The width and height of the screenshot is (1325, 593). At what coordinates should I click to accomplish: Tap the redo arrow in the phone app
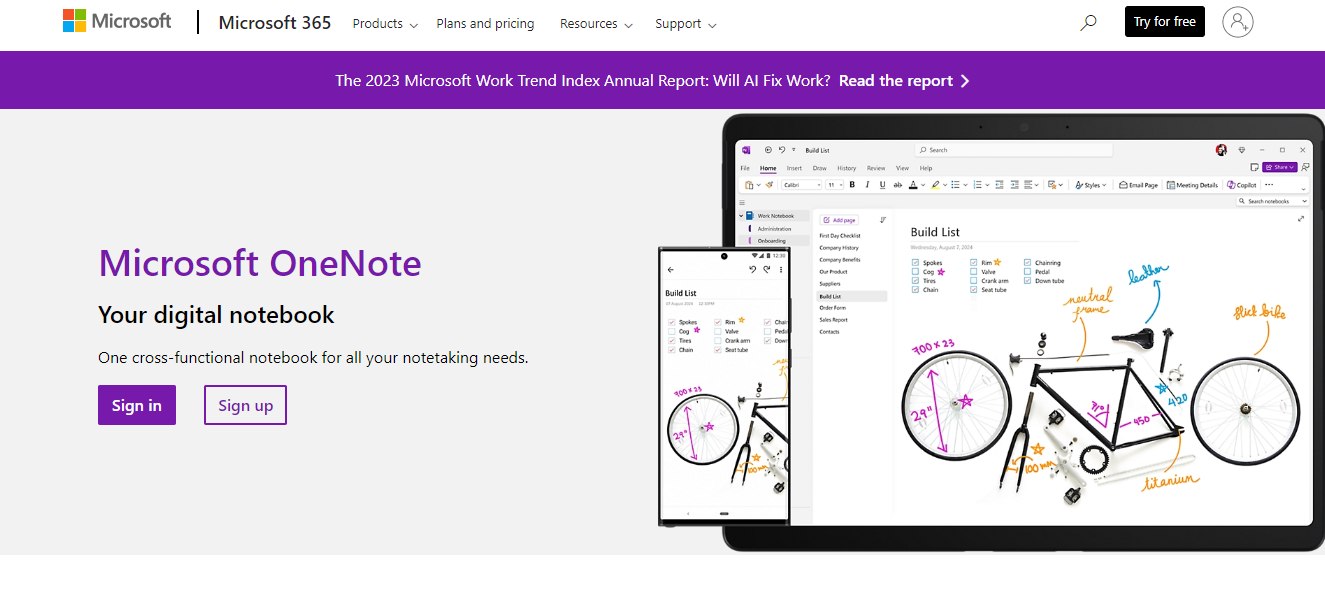pos(767,270)
